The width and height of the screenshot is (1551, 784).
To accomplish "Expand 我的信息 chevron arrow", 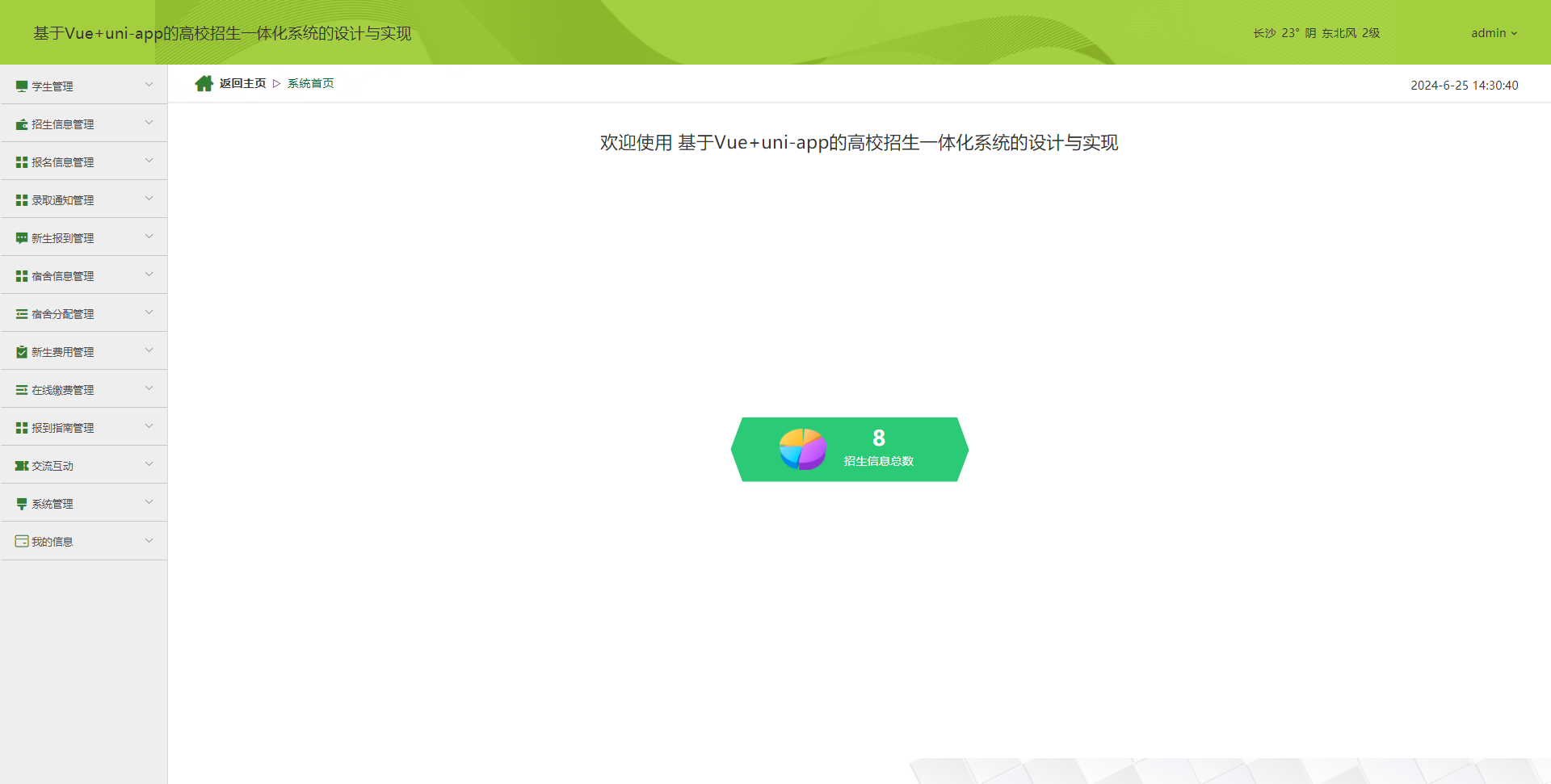I will tap(149, 540).
